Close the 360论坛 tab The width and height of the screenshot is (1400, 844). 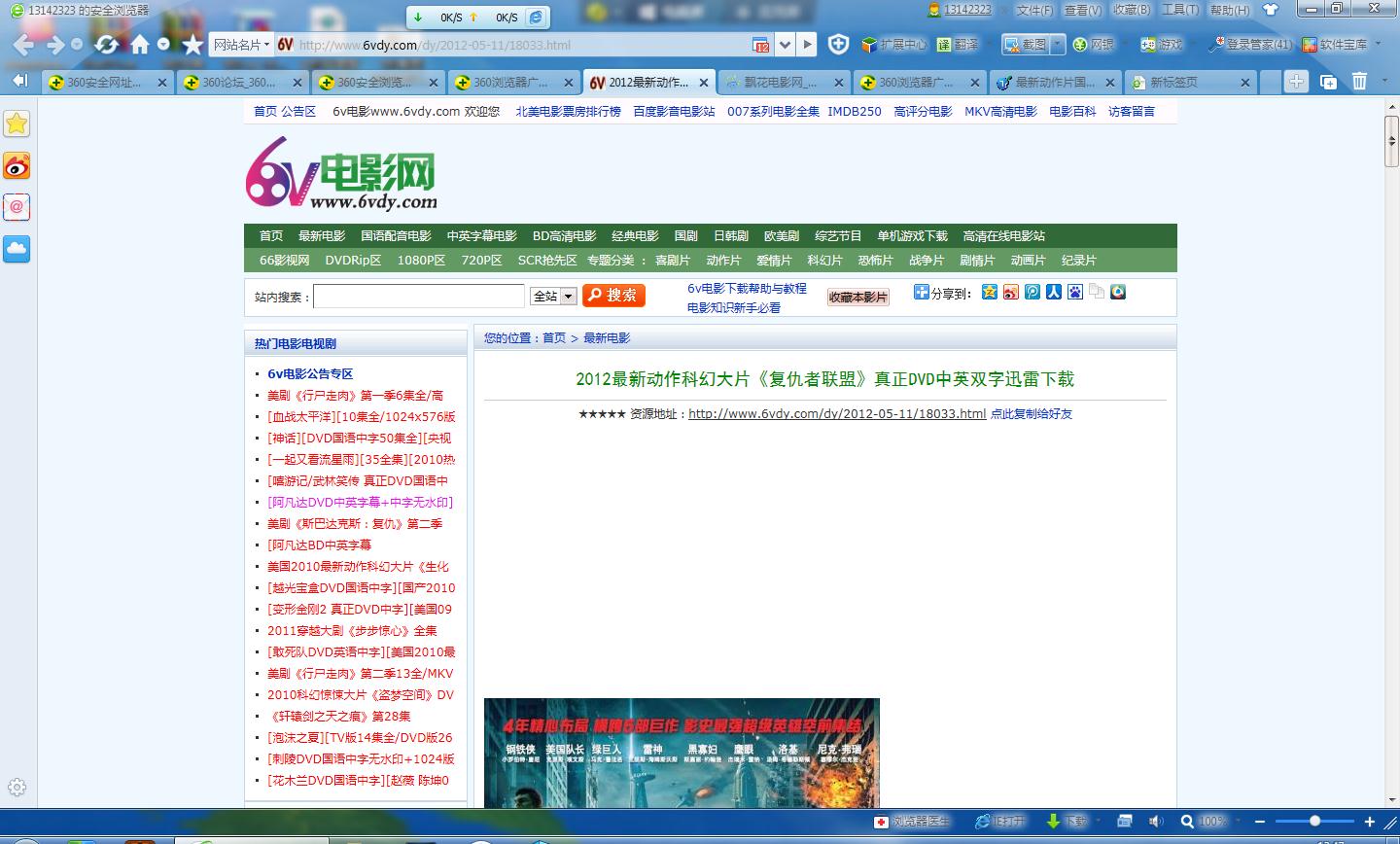click(x=299, y=83)
